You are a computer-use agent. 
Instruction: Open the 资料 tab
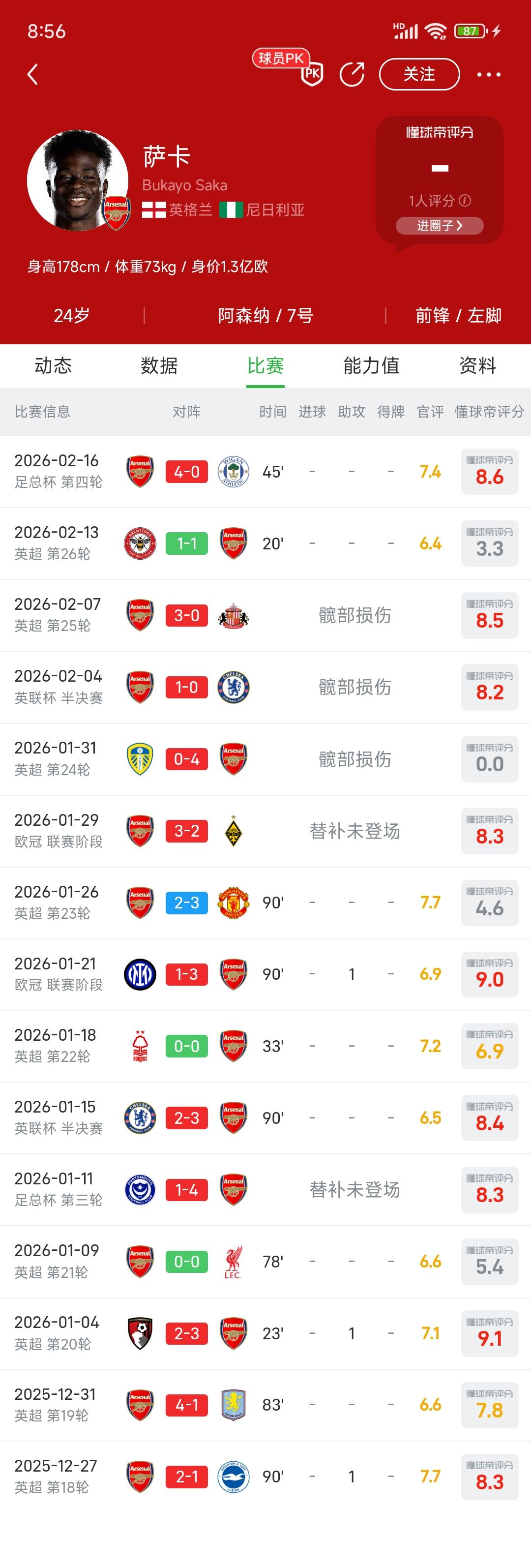click(477, 366)
